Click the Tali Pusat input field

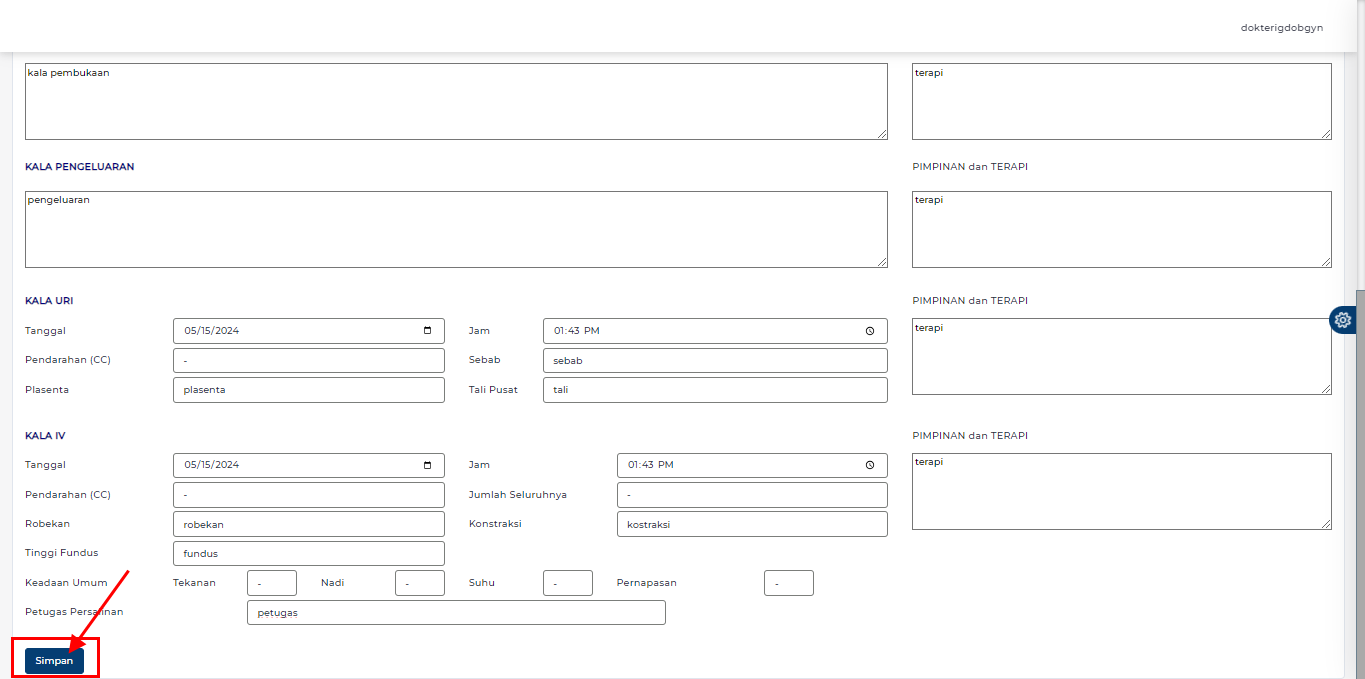pyautogui.click(x=714, y=389)
